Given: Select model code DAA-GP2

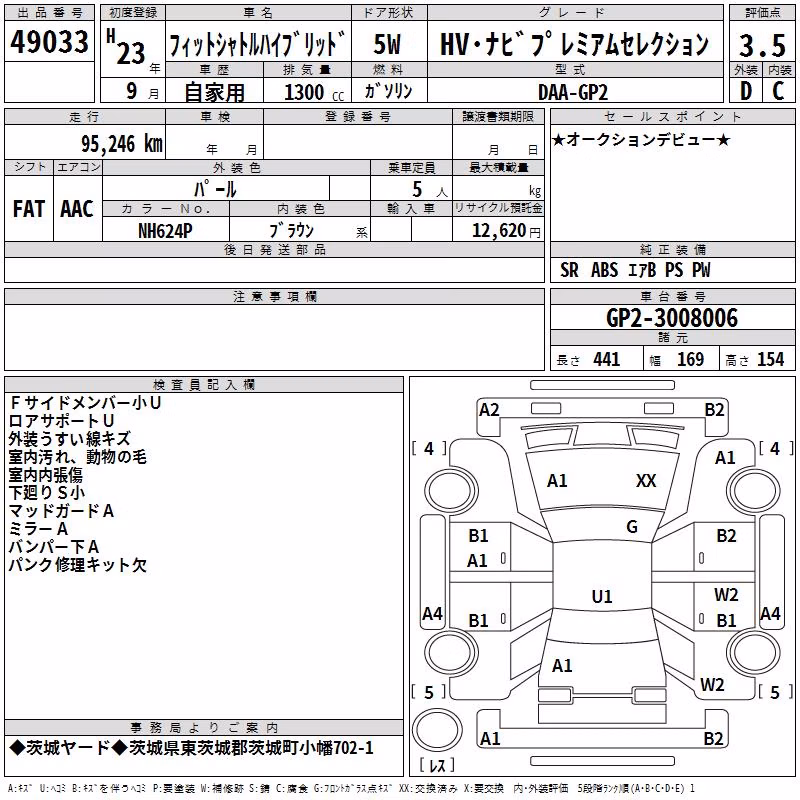Looking at the screenshot, I should pos(573,92).
